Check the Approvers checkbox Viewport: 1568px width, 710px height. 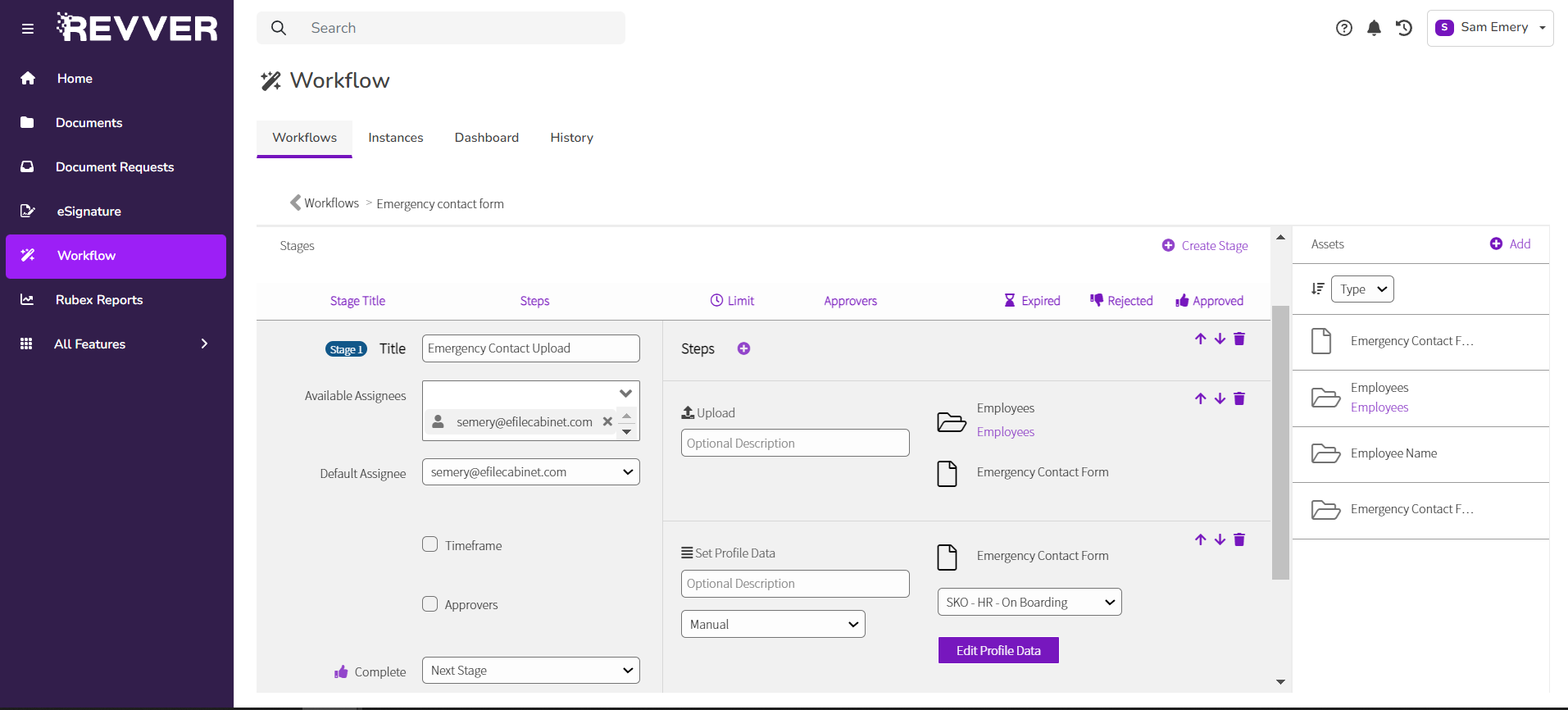click(x=430, y=604)
